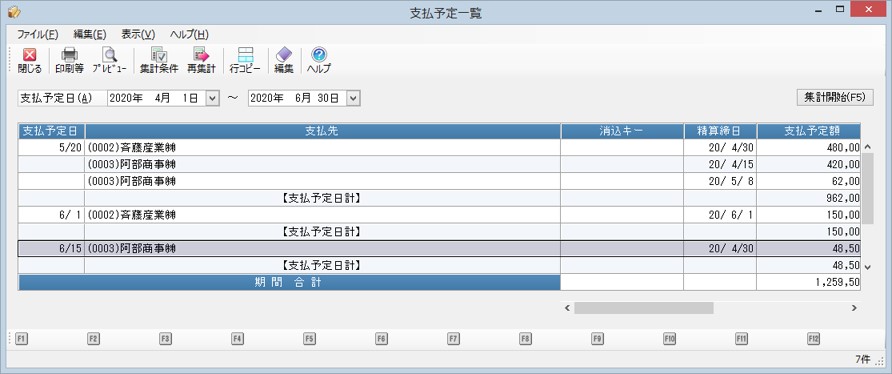This screenshot has height=374, width=892.
Task: Click subtotal row showing 150,00 under 6/ 1
Action: [x=439, y=232]
